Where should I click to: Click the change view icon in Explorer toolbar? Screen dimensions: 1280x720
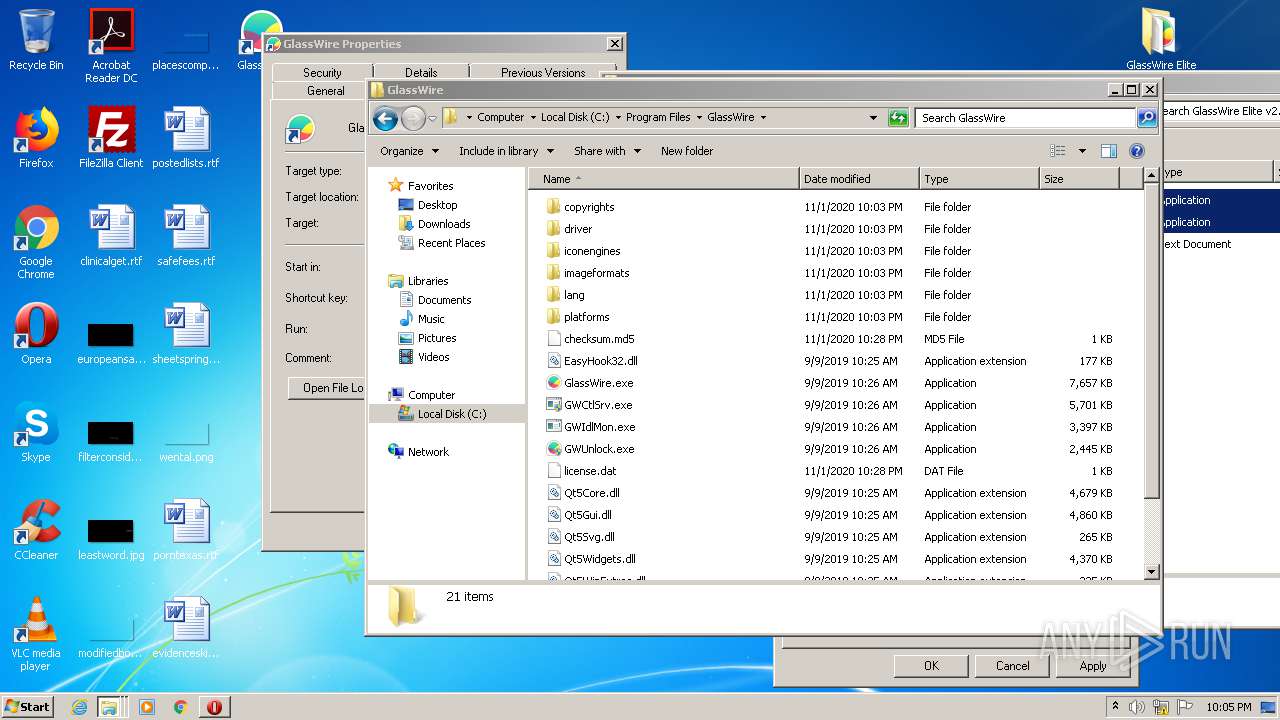pos(1058,151)
